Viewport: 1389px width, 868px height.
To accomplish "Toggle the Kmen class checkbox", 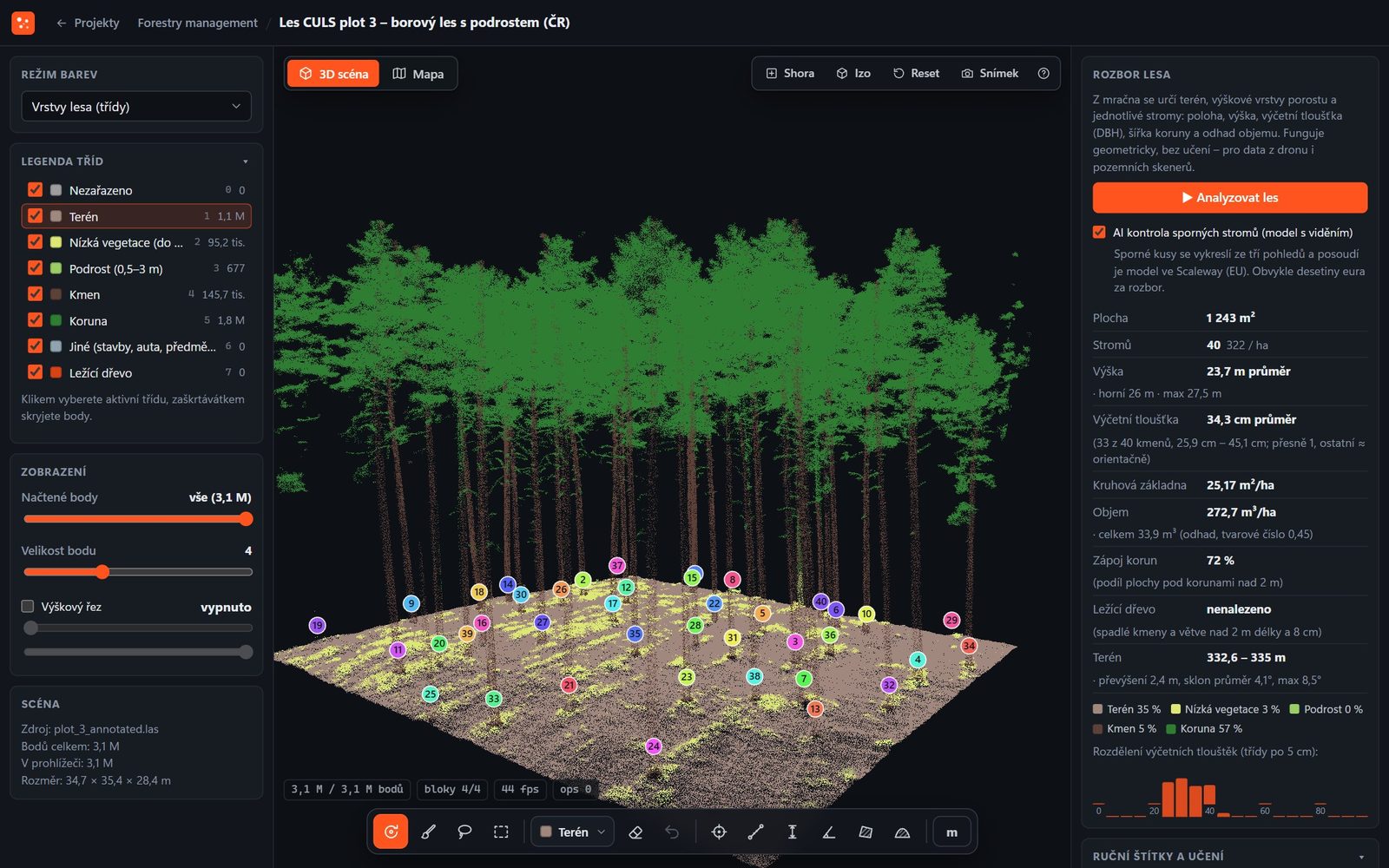I will point(35,293).
